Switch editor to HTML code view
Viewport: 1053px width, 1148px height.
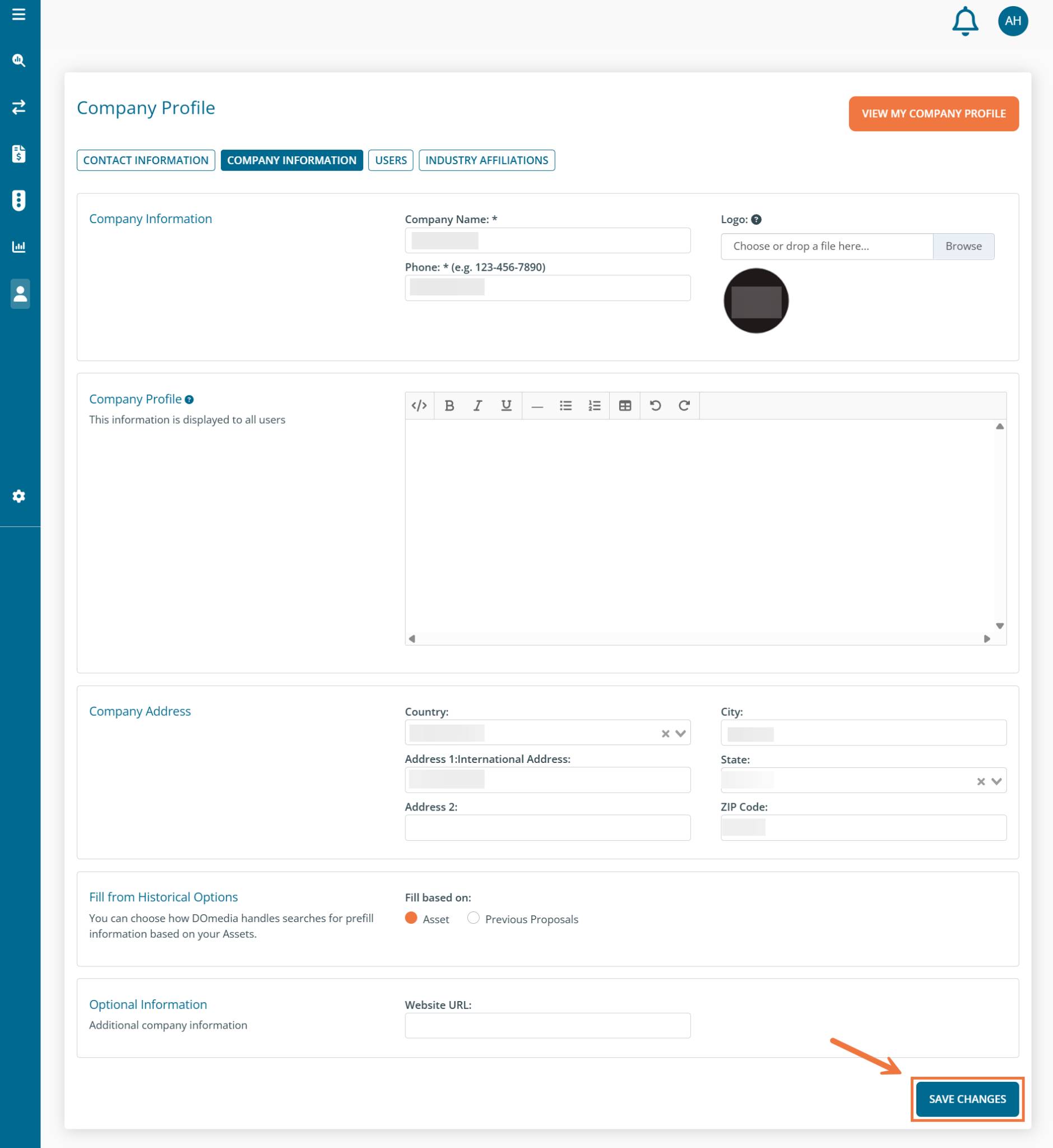click(419, 405)
